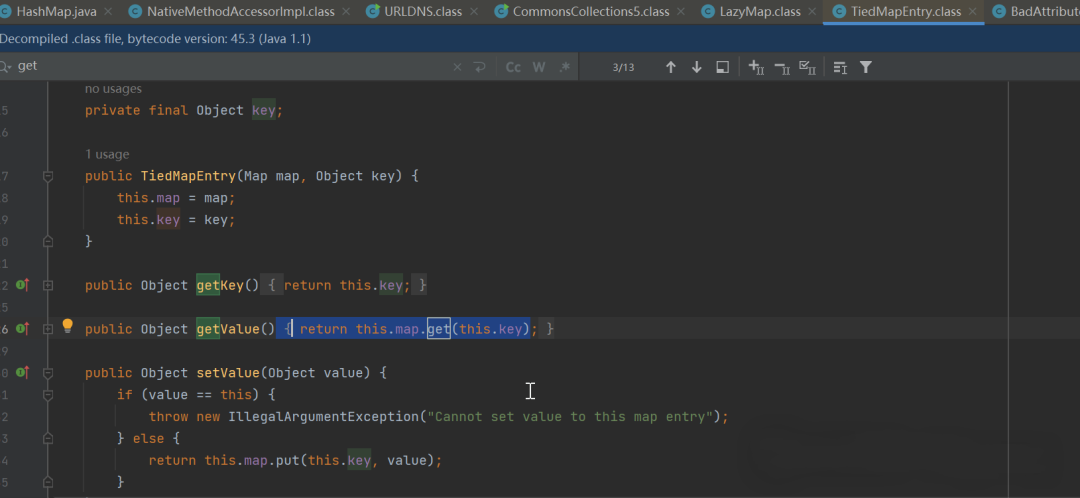Toggle search in selection only
The width and height of the screenshot is (1080, 498).
point(840,67)
